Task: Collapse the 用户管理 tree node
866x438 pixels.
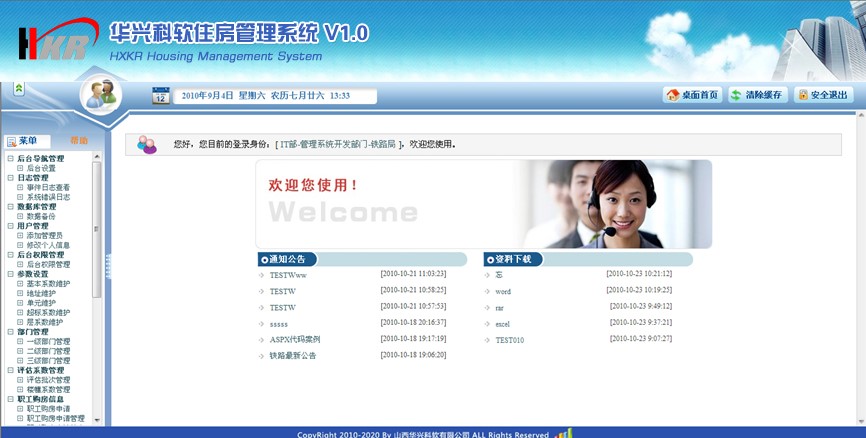Action: tap(10, 226)
